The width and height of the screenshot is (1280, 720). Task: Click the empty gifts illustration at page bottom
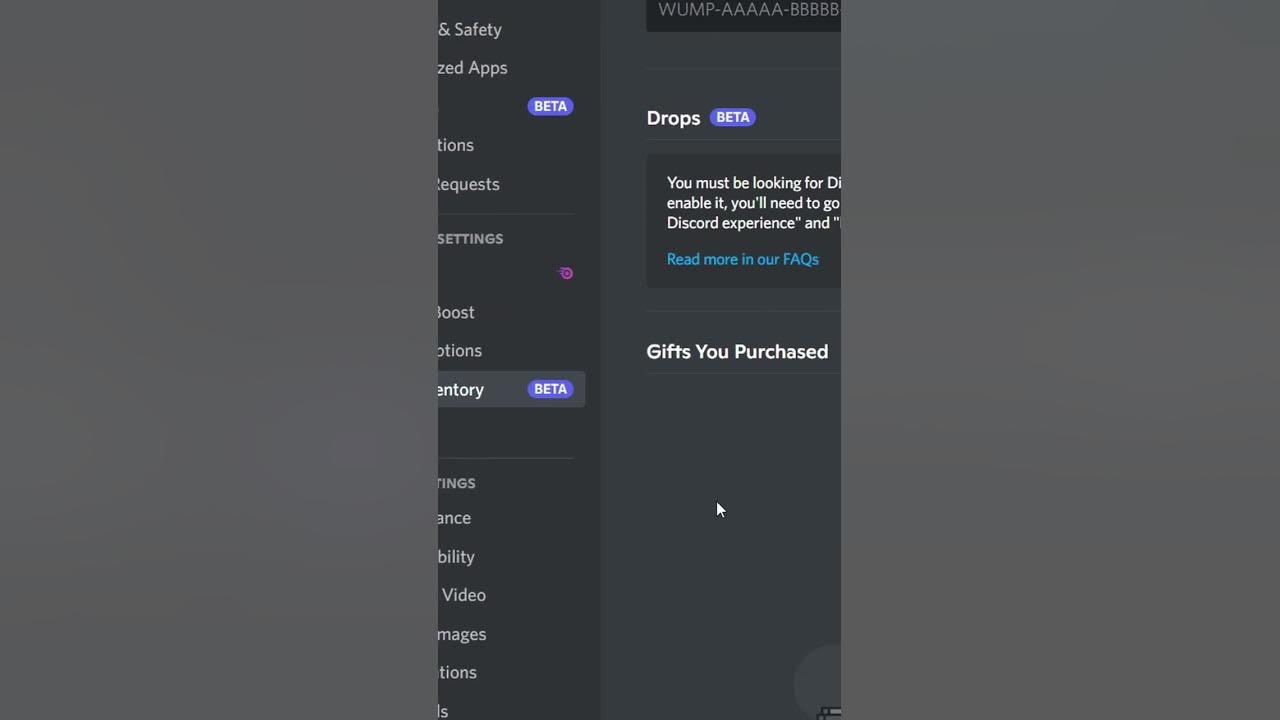(818, 683)
